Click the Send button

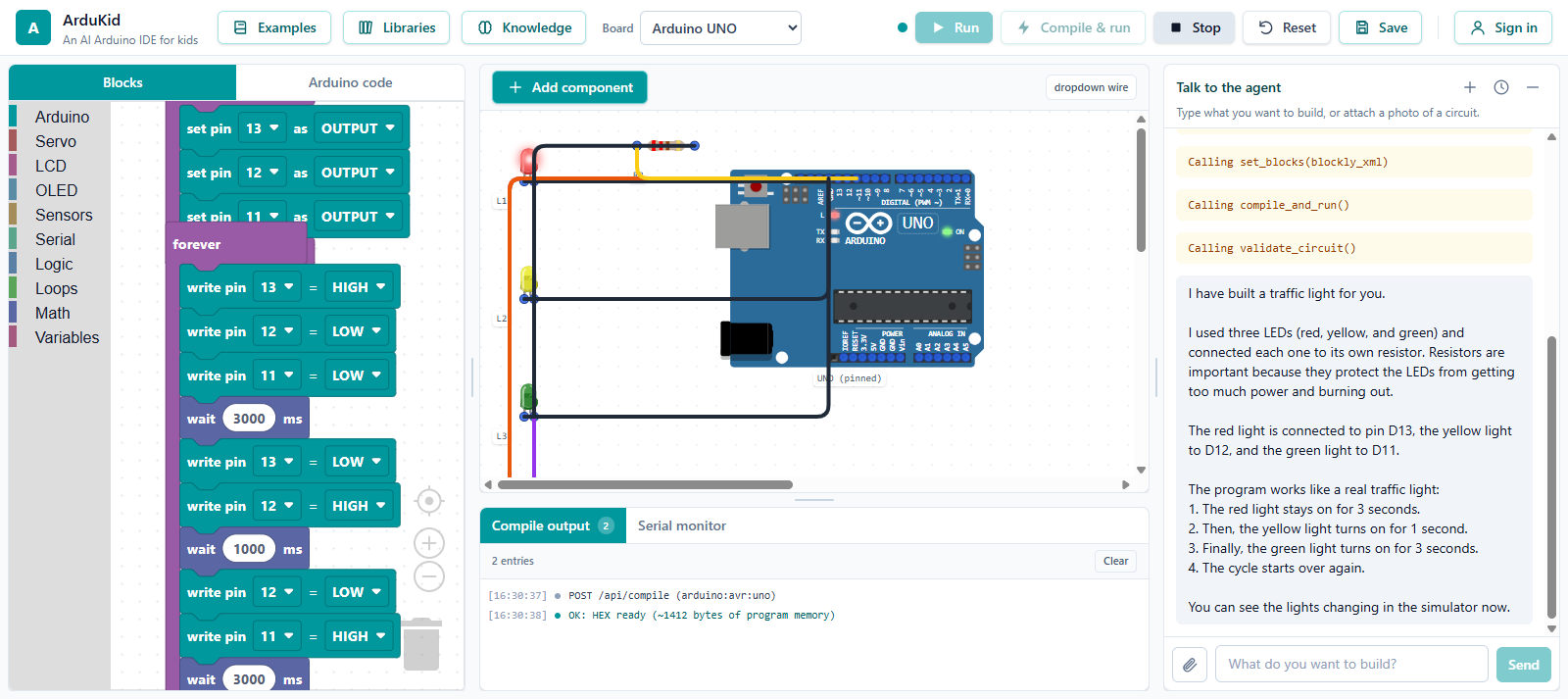(1524, 665)
